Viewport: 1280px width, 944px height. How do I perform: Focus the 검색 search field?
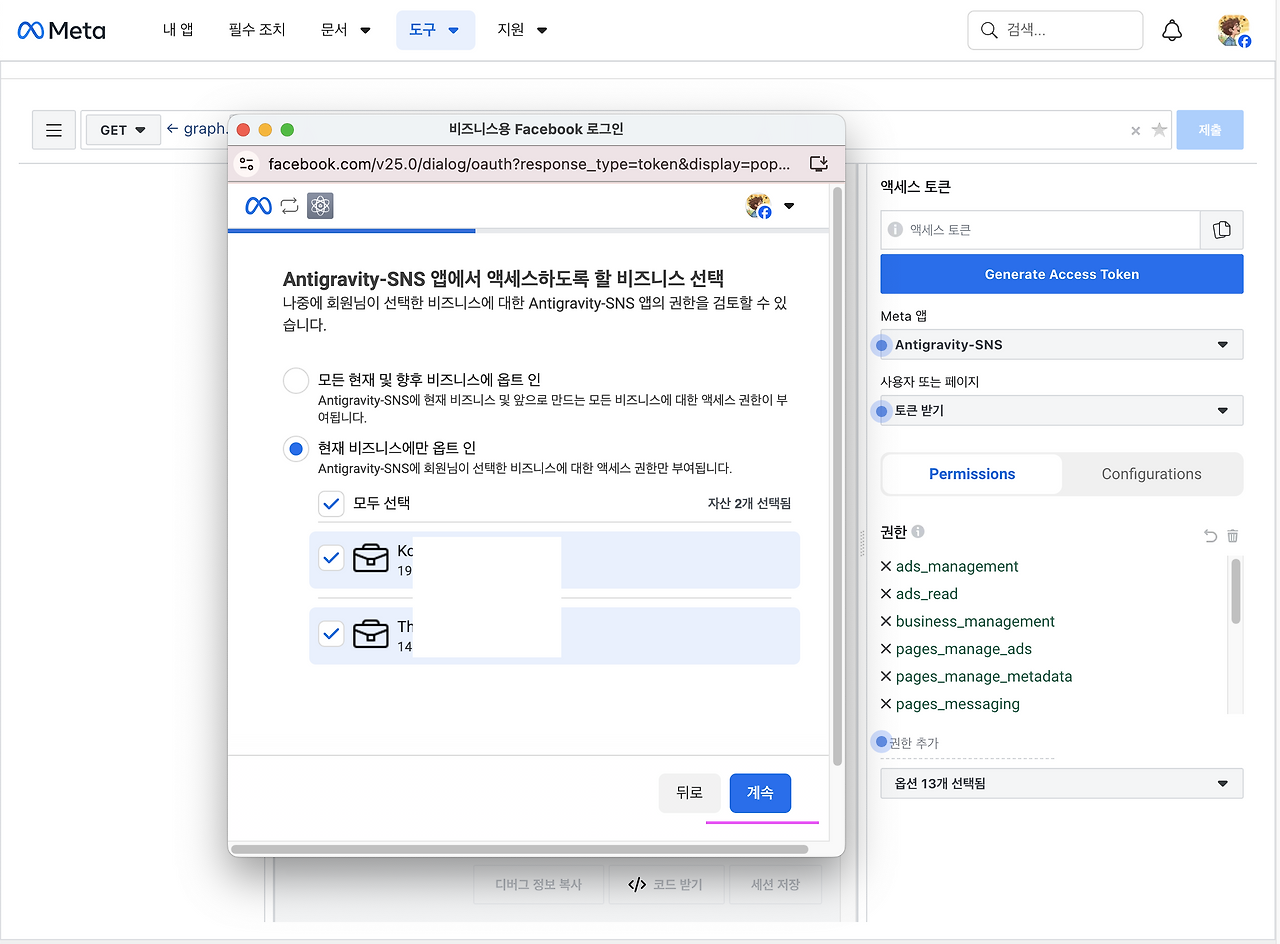point(1055,30)
